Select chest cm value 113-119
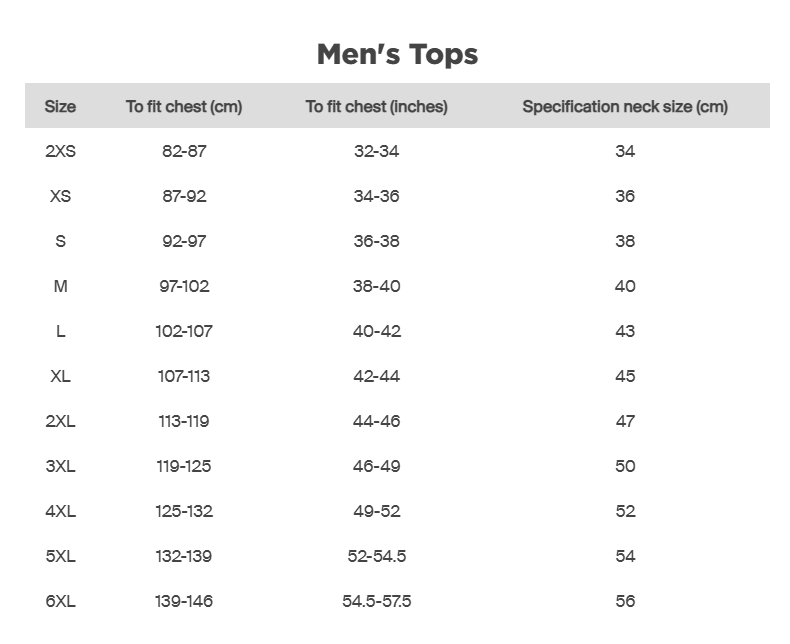790x644 pixels. 184,421
